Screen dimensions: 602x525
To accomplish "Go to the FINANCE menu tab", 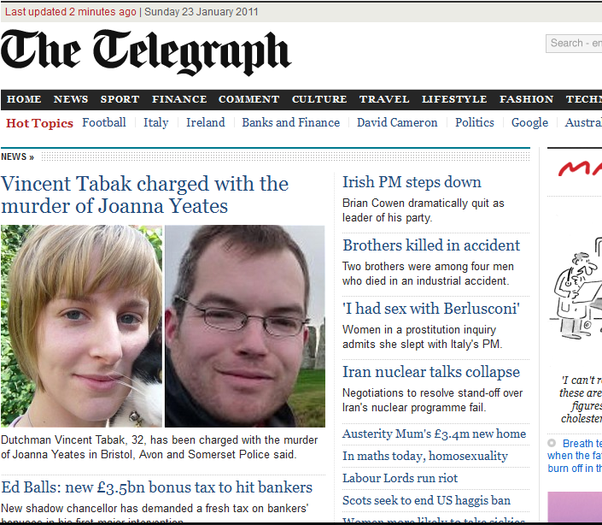I will tap(179, 99).
